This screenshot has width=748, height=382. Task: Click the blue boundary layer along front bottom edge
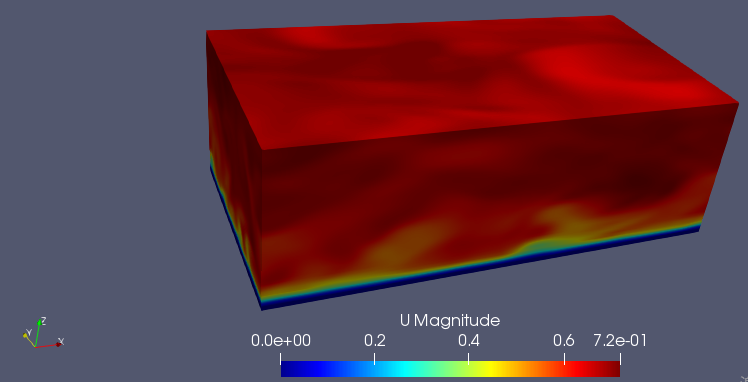(477, 269)
